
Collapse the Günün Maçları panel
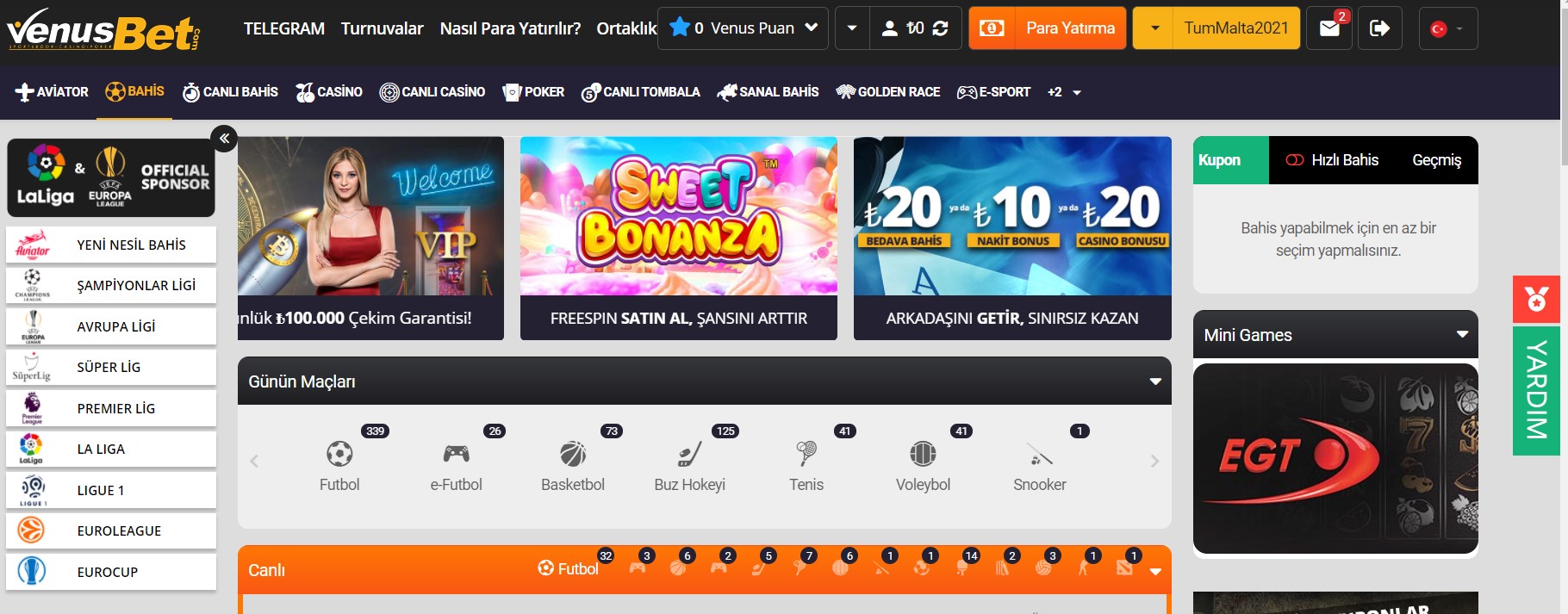[x=1155, y=381]
